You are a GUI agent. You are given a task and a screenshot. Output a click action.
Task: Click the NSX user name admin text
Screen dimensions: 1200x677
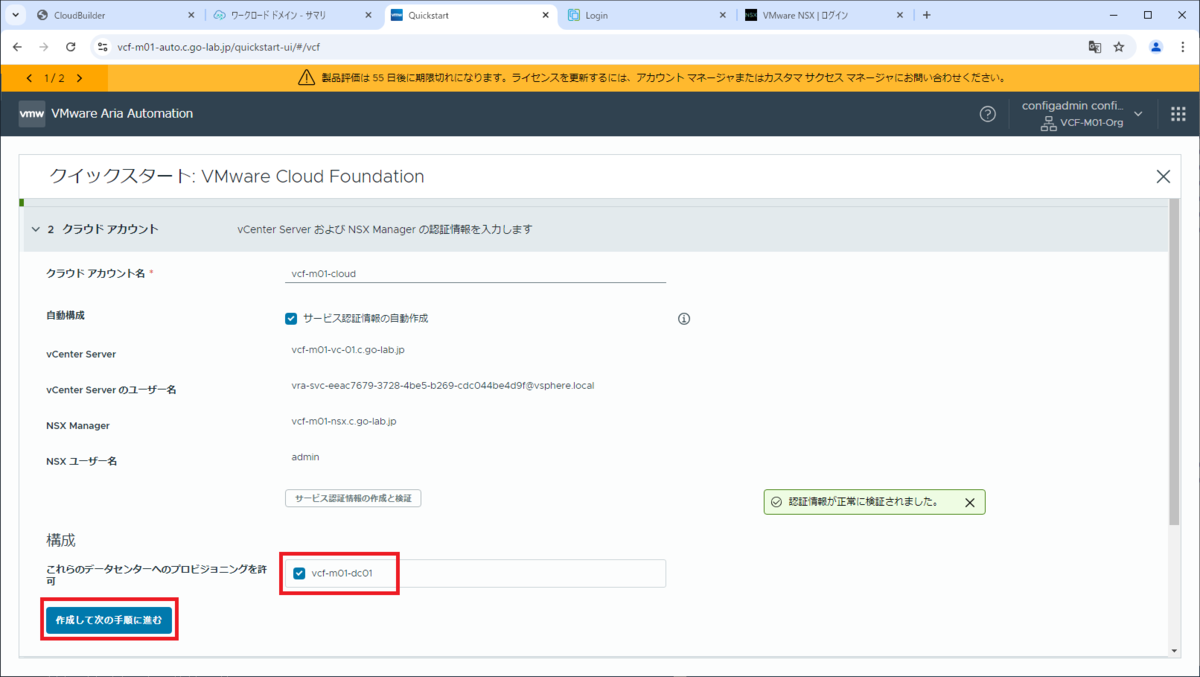tap(305, 457)
